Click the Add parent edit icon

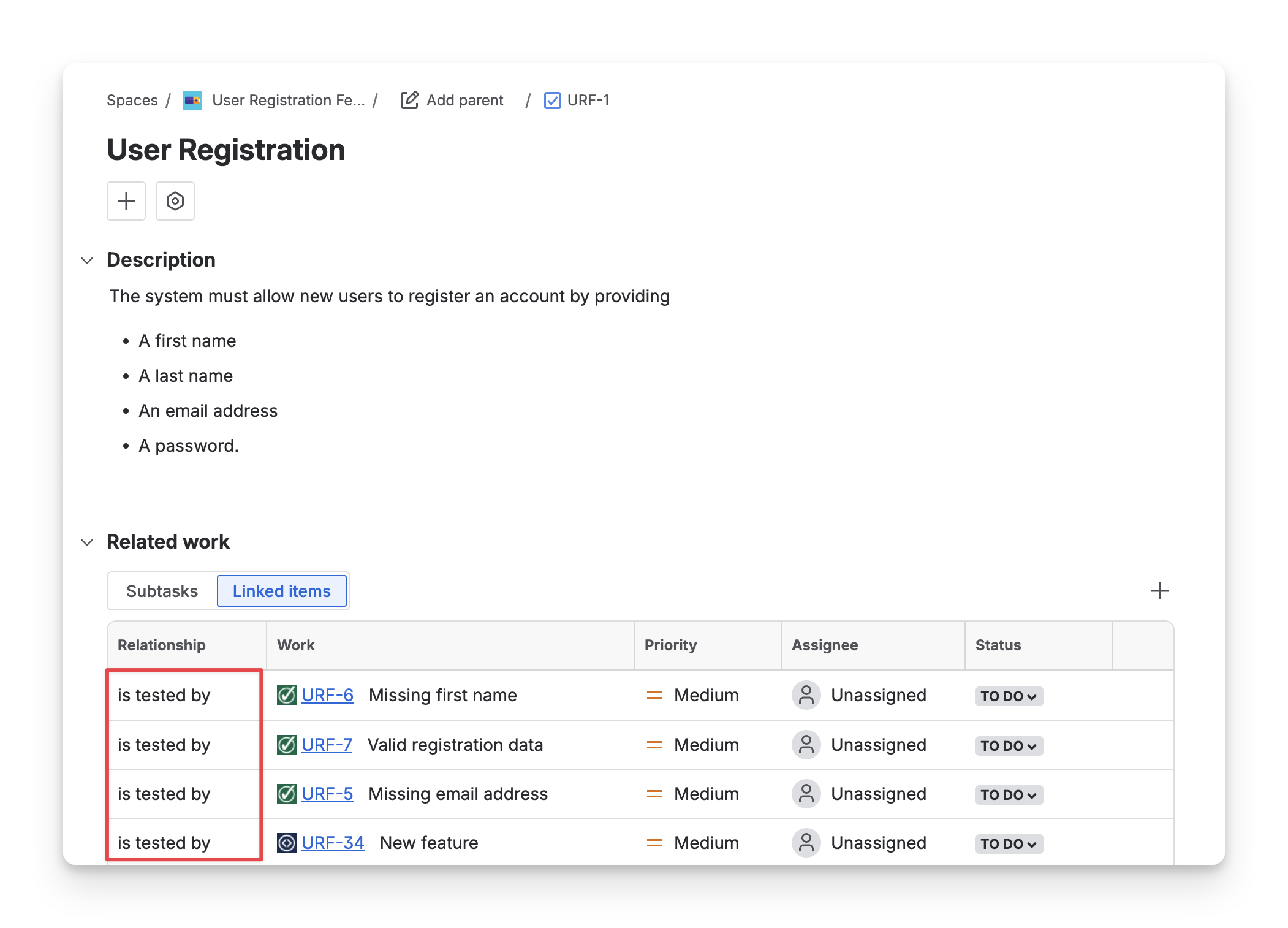pyautogui.click(x=409, y=100)
